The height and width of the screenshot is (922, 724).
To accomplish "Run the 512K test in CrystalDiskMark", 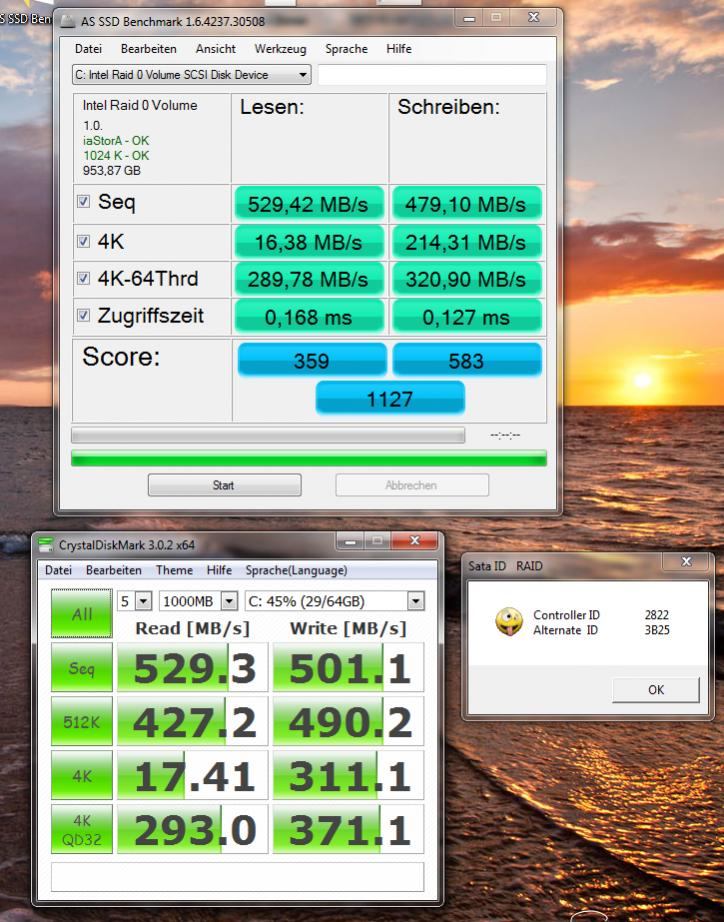I will click(82, 721).
